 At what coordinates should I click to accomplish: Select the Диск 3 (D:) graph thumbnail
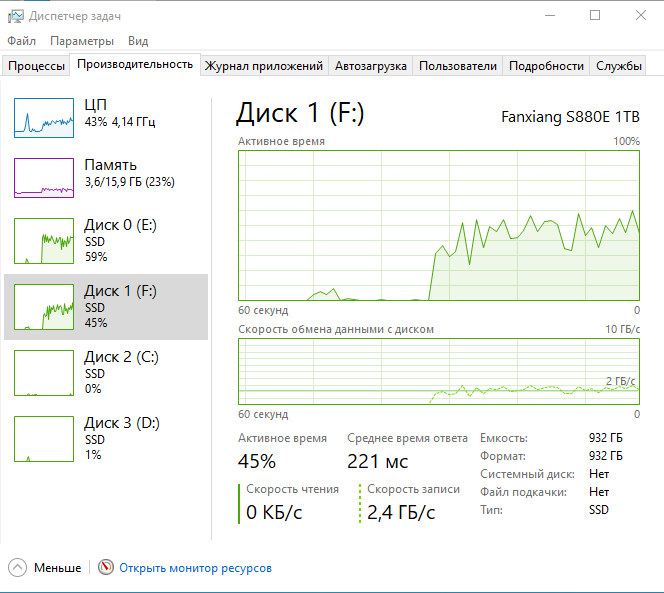coord(44,439)
